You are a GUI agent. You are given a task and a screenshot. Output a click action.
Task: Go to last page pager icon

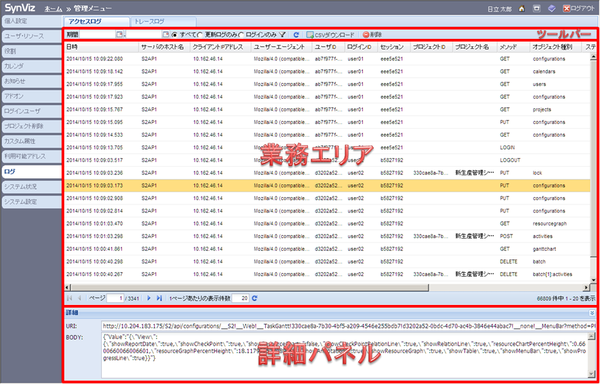pyautogui.click(x=159, y=298)
